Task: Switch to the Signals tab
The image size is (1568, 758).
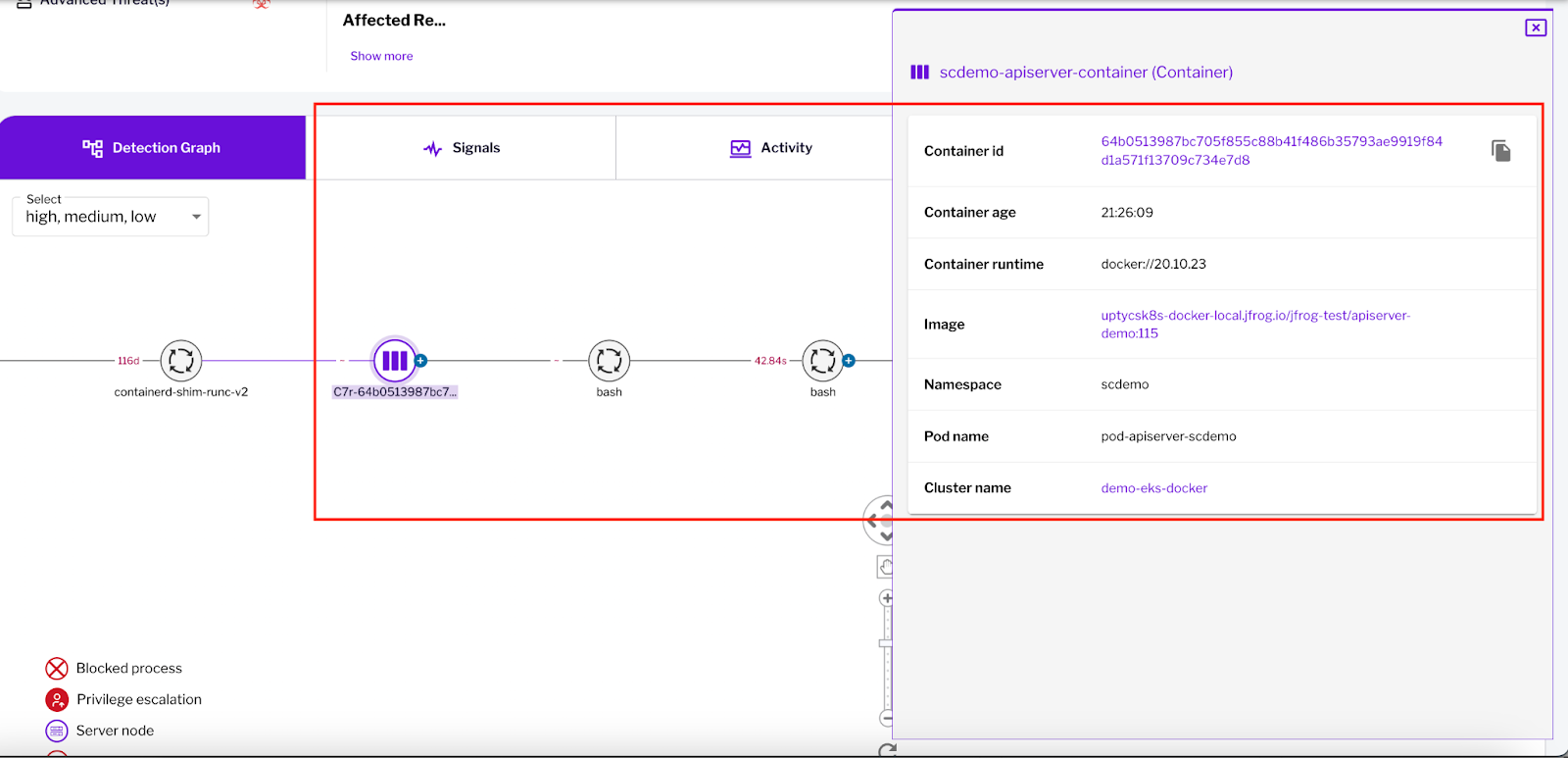Action: (x=462, y=148)
